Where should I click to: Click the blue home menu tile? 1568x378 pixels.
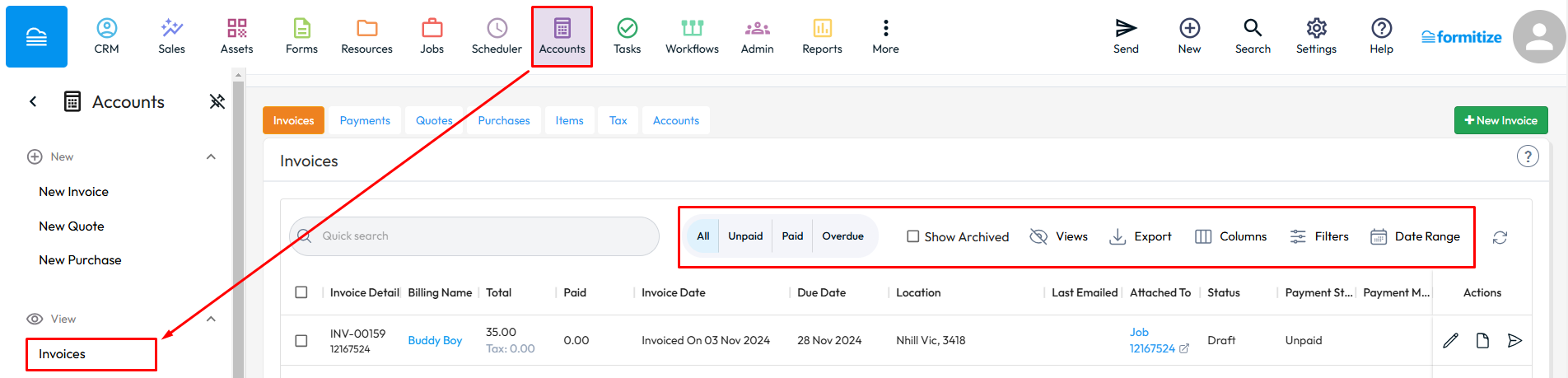[x=36, y=36]
